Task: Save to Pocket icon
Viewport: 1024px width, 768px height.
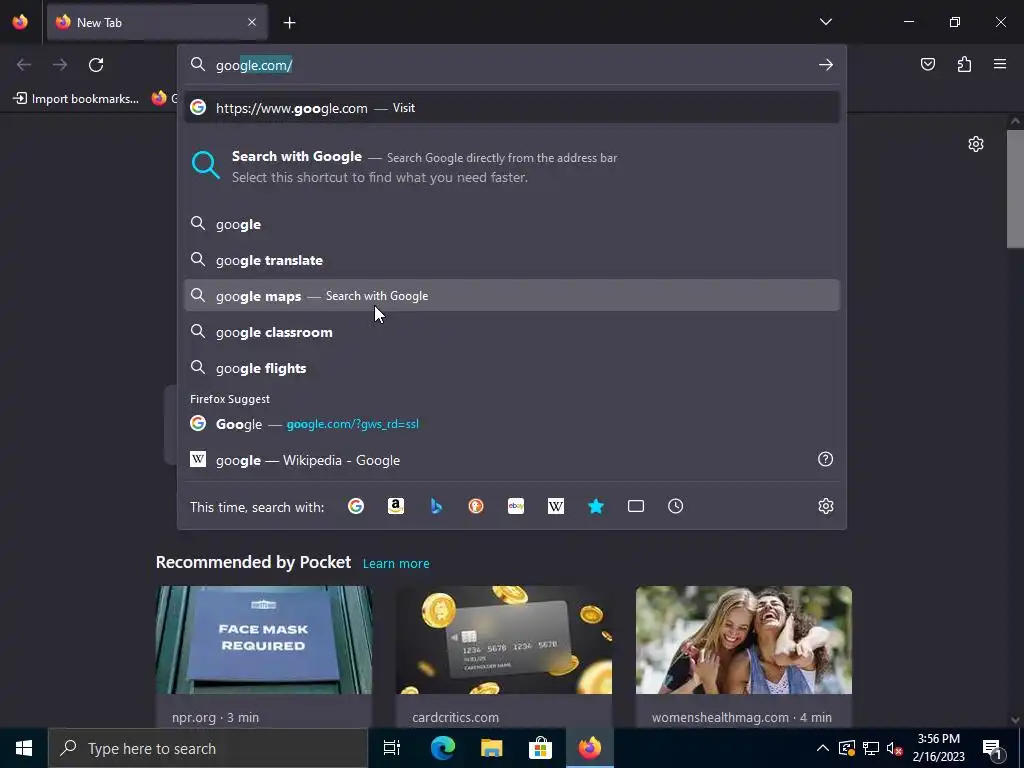Action: [x=927, y=64]
